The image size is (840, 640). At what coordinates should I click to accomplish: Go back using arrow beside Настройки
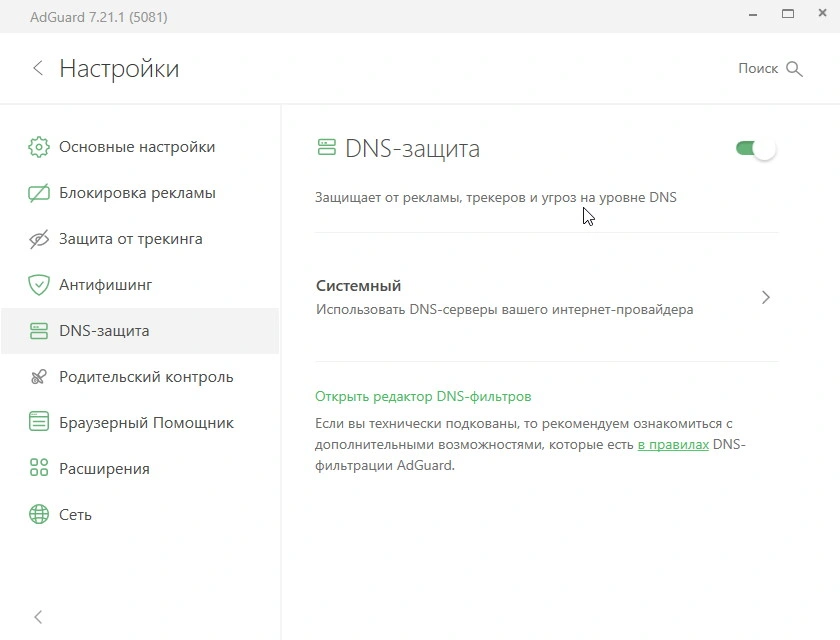pyautogui.click(x=38, y=68)
